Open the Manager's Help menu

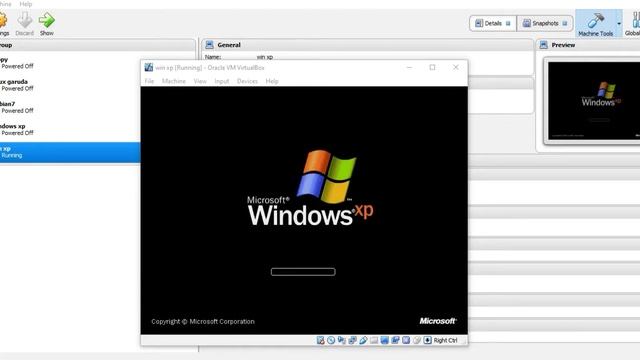click(x=26, y=4)
